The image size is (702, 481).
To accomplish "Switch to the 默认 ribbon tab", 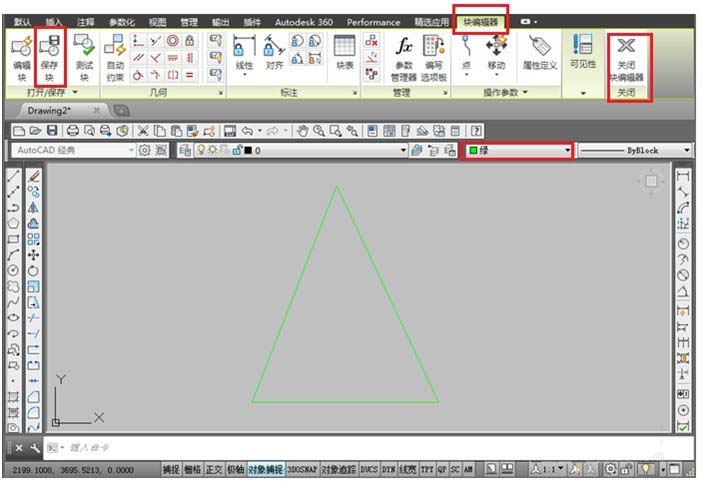I will click(x=22, y=22).
